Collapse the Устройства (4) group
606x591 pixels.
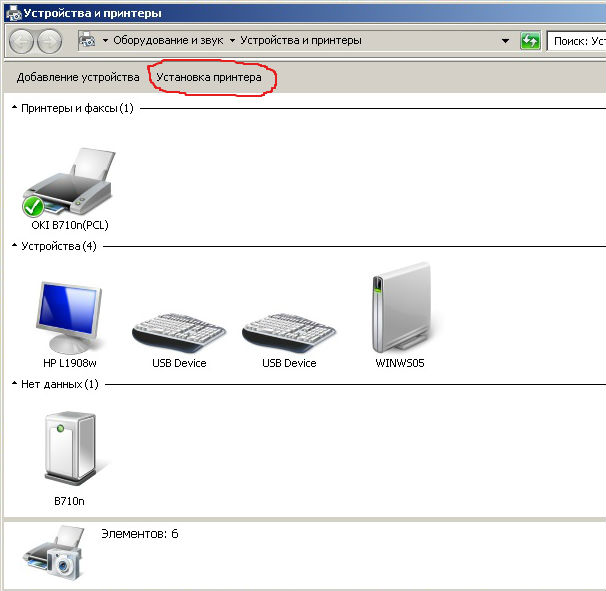point(14,246)
